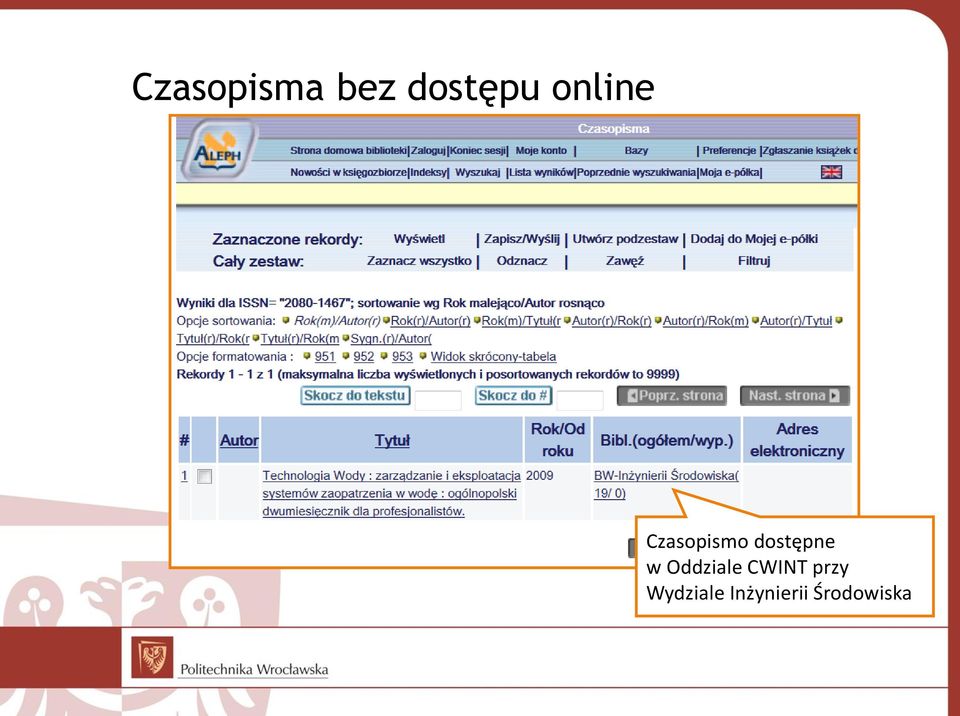Go to Indeksy page
Viewport: 960px width, 716px height.
click(x=429, y=172)
